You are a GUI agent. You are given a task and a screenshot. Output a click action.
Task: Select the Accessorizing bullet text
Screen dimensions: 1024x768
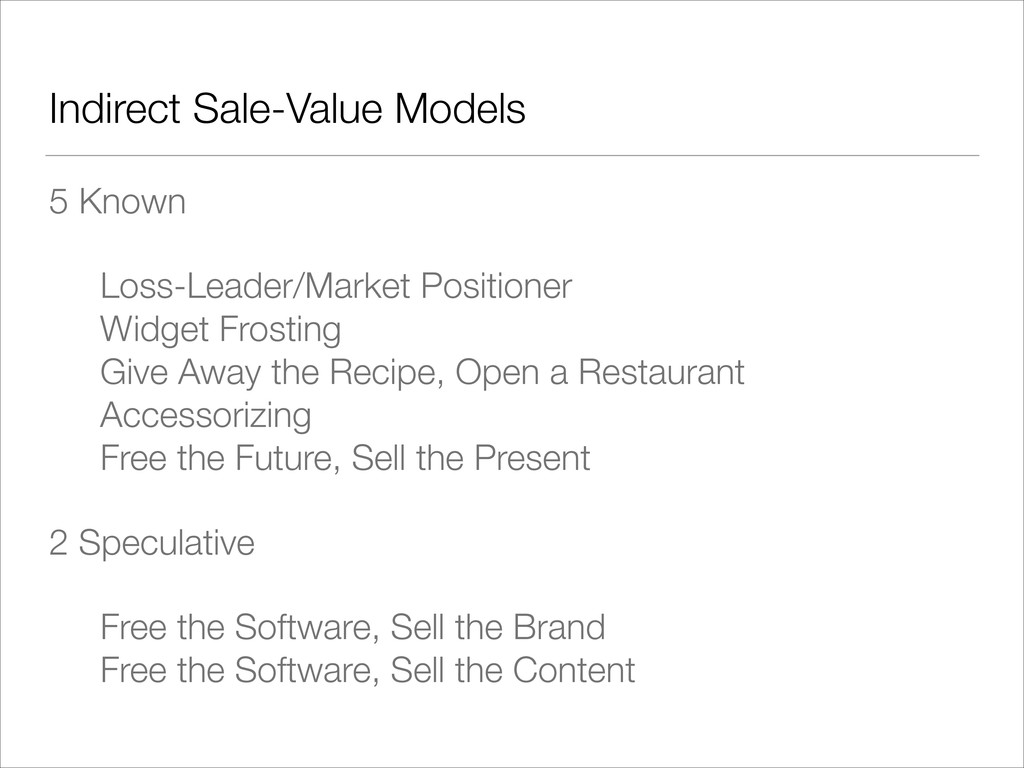206,416
